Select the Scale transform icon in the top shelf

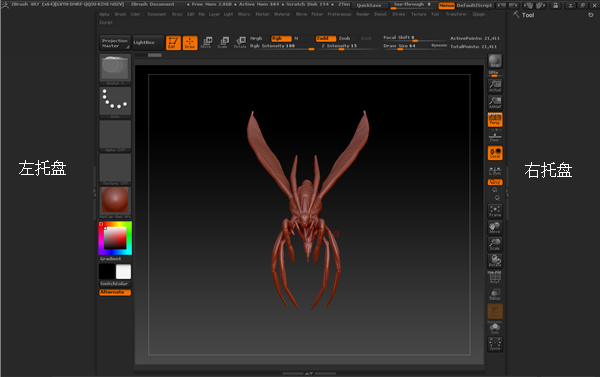[x=223, y=42]
